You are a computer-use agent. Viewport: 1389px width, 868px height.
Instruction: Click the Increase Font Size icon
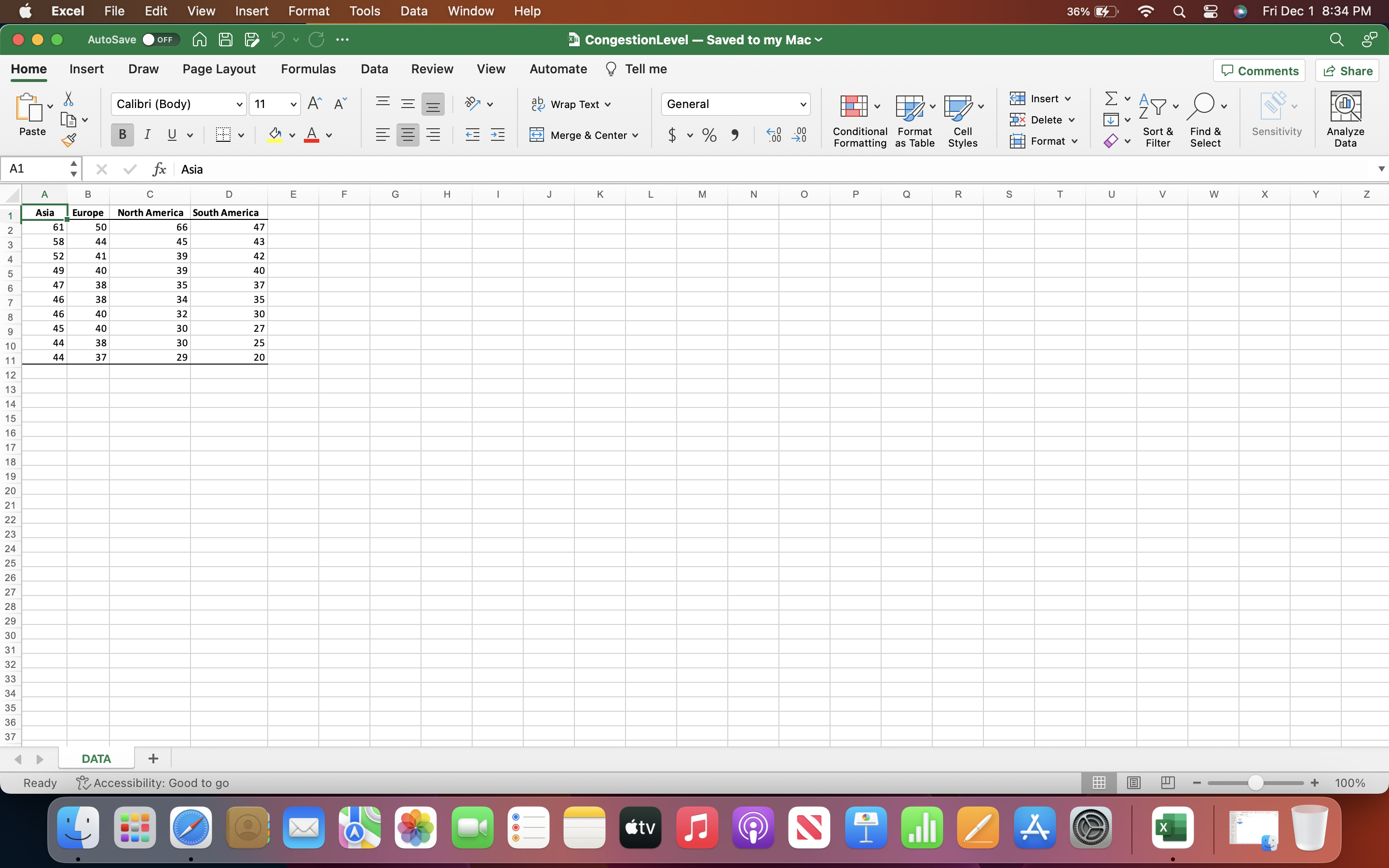tap(314, 104)
